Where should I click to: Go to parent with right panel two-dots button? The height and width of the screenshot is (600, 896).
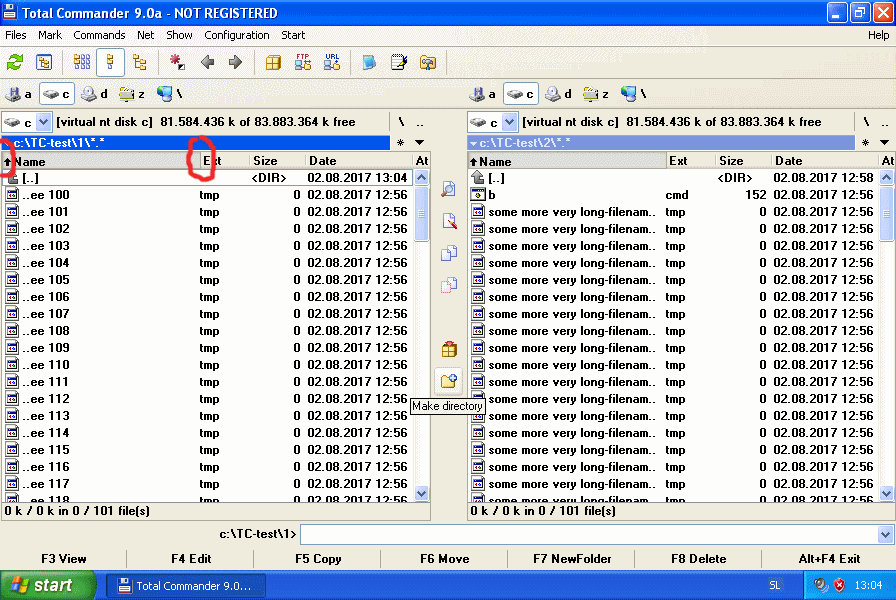click(x=885, y=122)
